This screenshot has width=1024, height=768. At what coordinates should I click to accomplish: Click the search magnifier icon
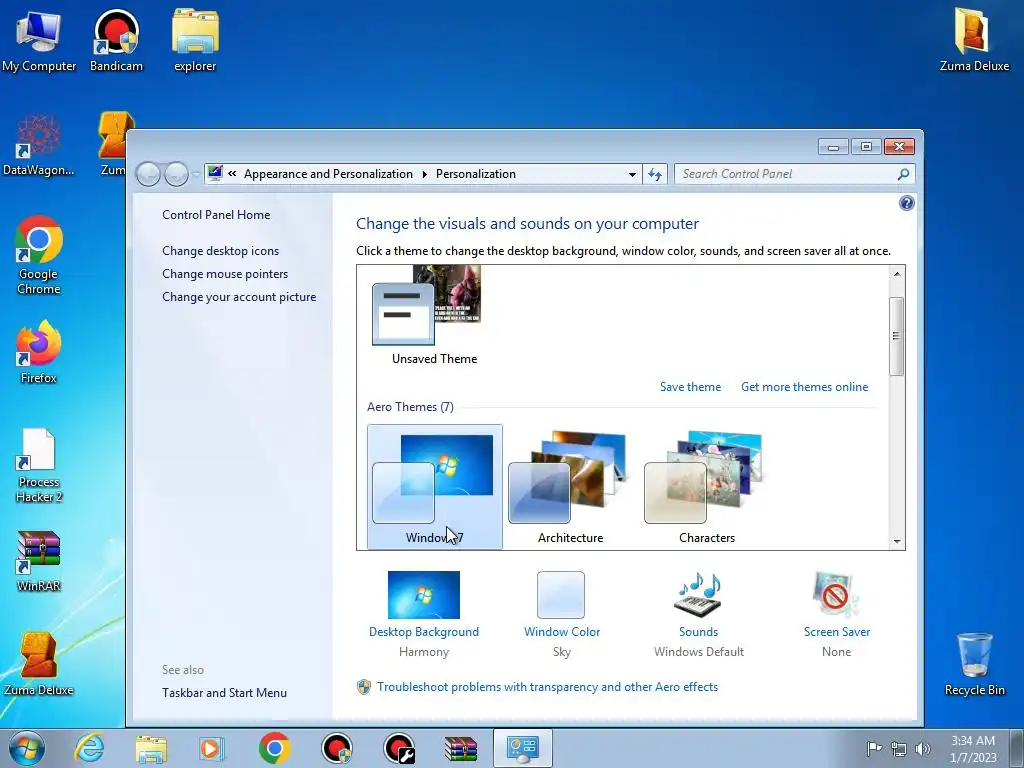pos(903,174)
